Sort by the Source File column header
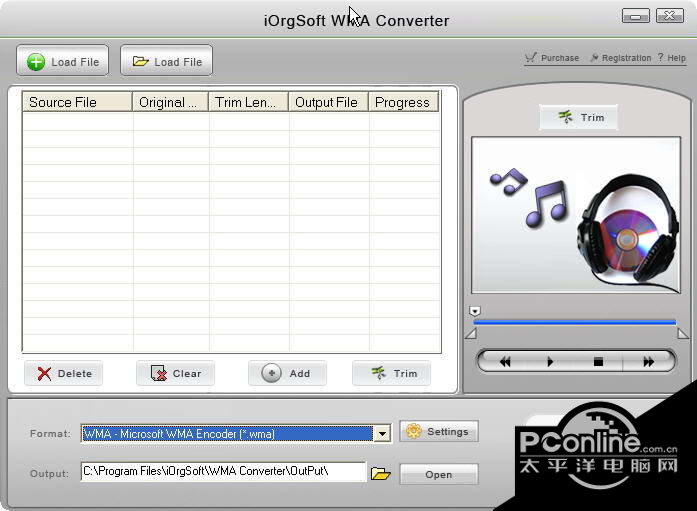Screen dimensions: 697x511 (77, 102)
